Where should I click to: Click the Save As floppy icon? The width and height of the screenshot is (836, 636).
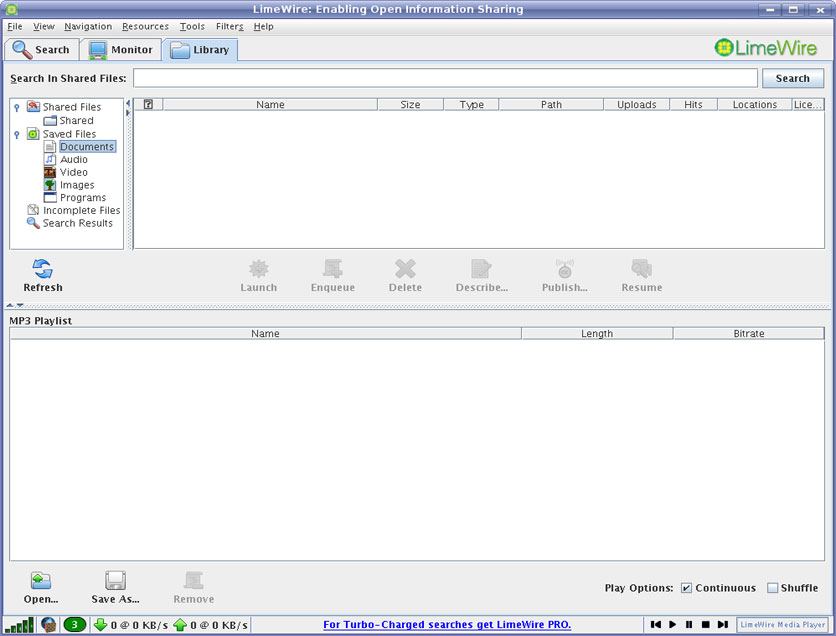(115, 580)
